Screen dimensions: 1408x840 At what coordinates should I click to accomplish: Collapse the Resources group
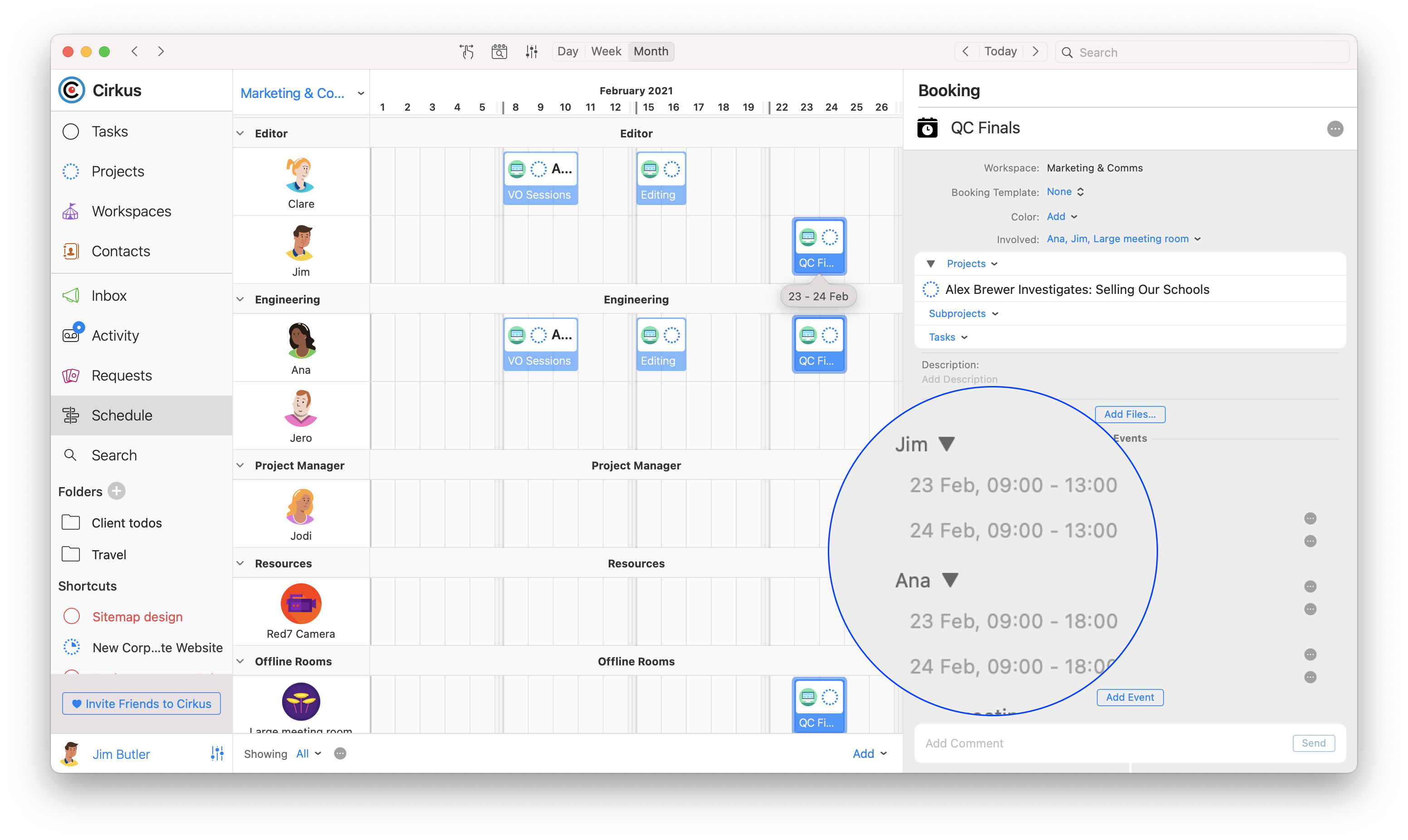[x=240, y=563]
